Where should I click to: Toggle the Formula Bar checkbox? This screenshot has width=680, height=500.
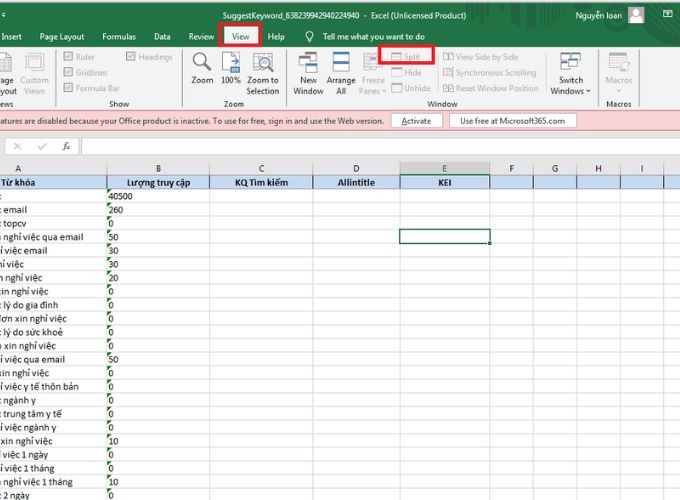(68, 88)
